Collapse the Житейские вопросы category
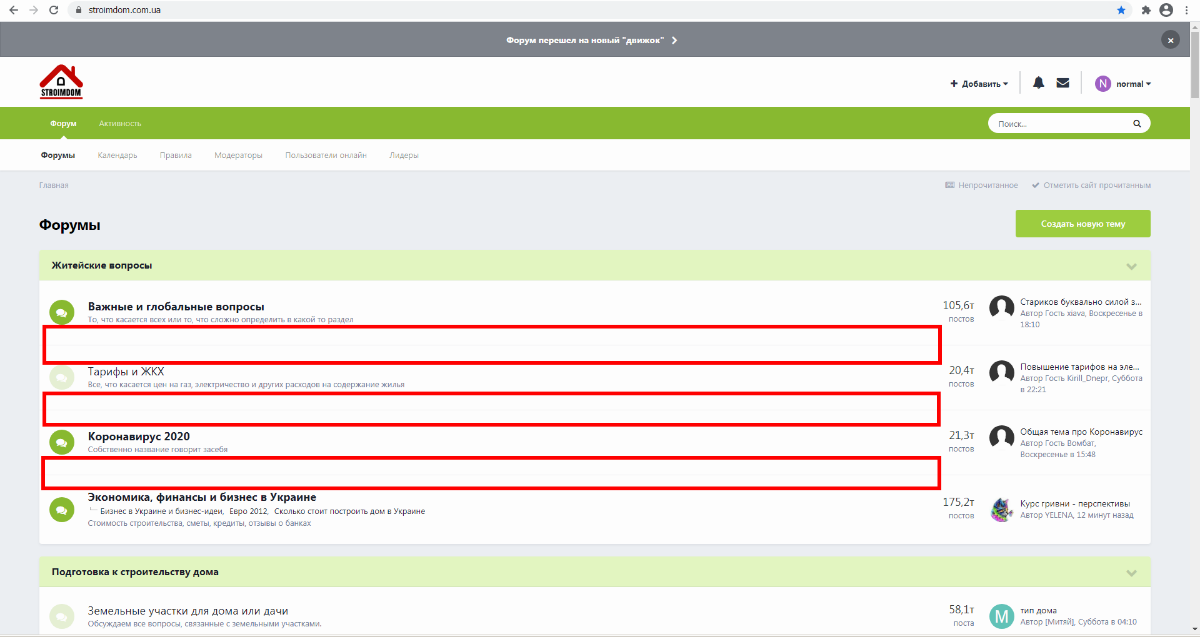 1132,266
